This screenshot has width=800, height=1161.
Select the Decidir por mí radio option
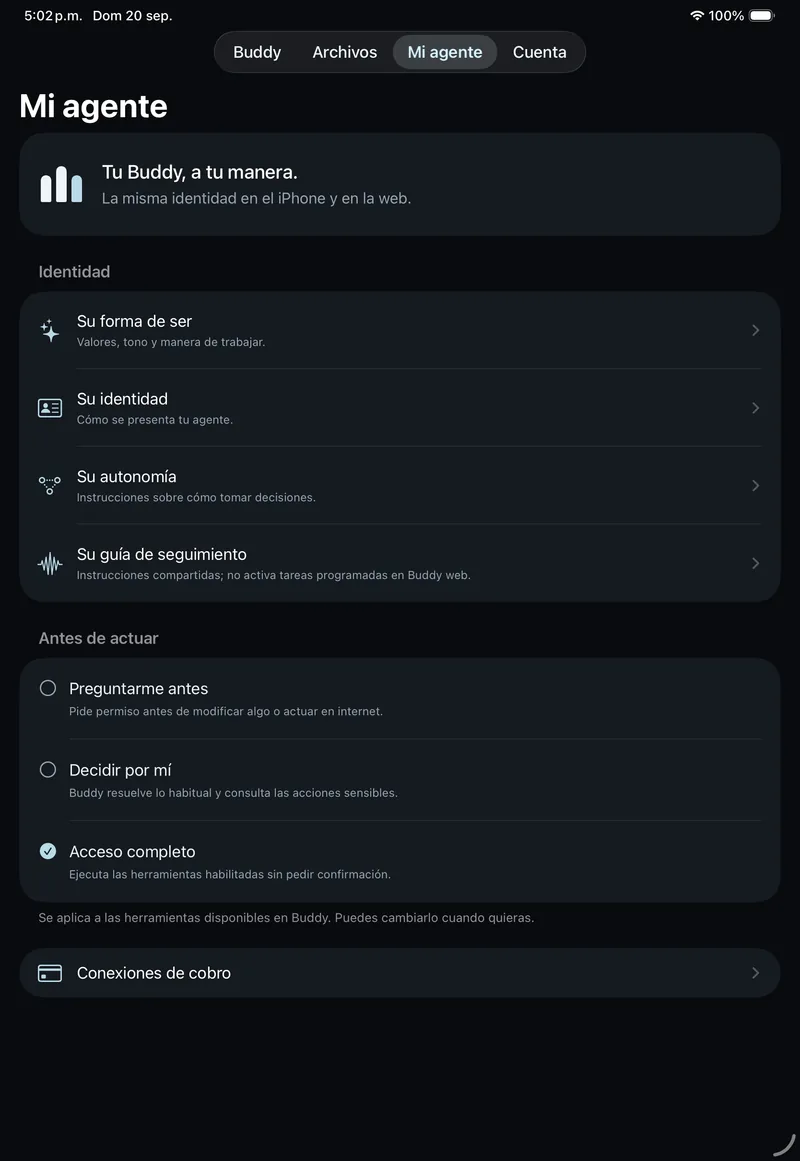tap(47, 769)
